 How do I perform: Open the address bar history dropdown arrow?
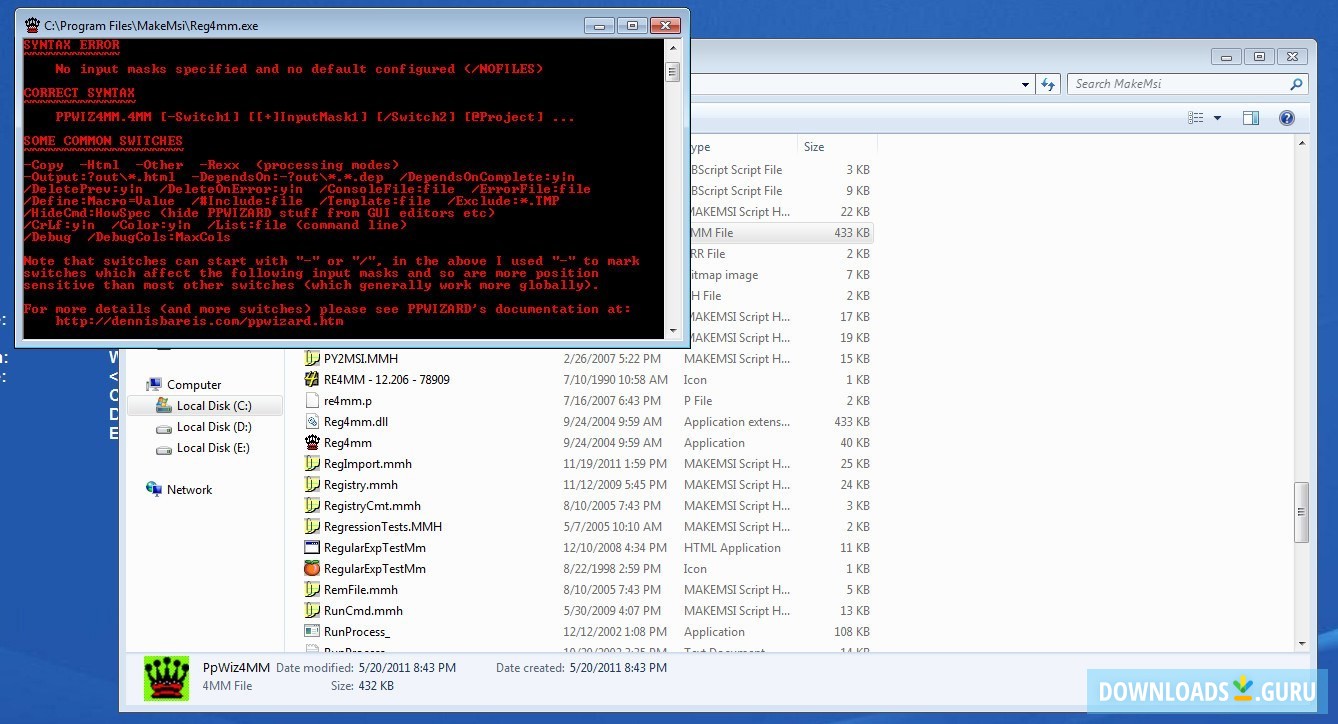(1026, 84)
